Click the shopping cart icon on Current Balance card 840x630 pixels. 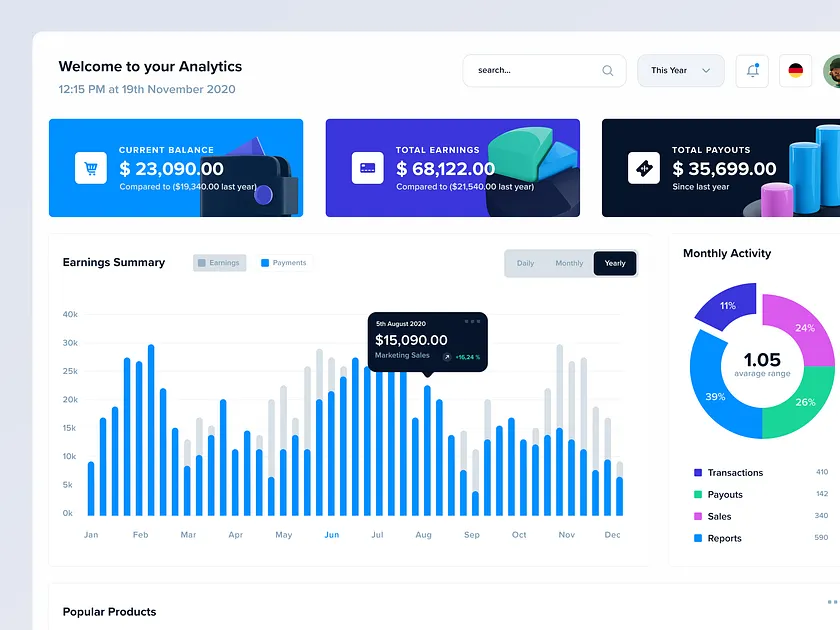(90, 167)
